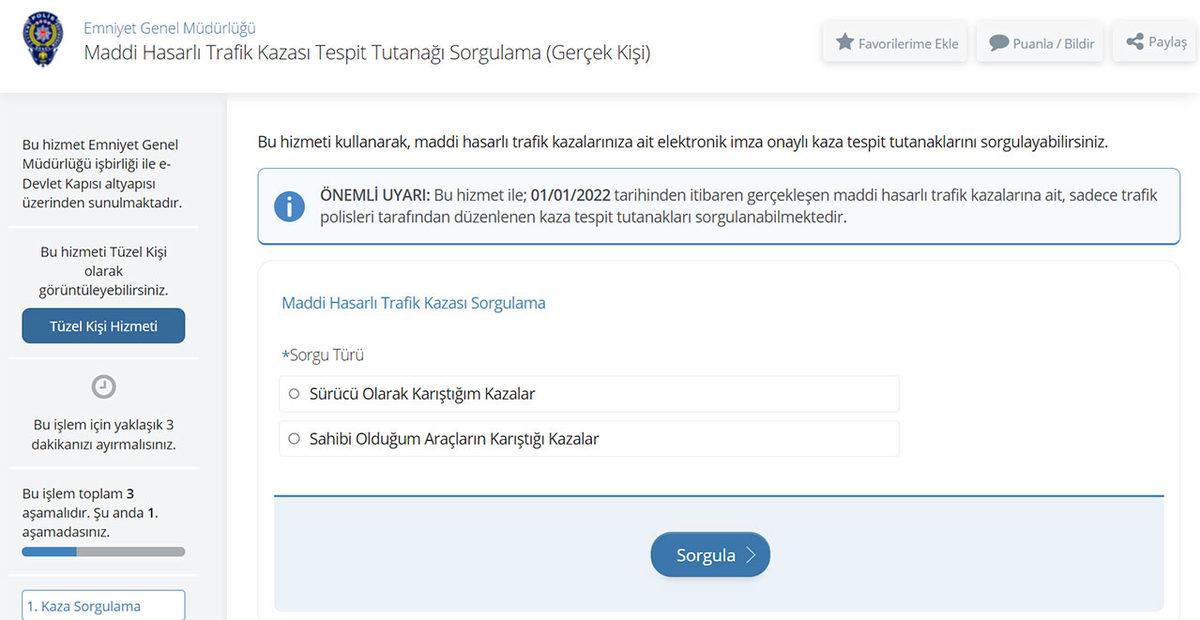This screenshot has width=1200, height=620.
Task: Click the share icon beside Paylaş
Action: click(1133, 41)
